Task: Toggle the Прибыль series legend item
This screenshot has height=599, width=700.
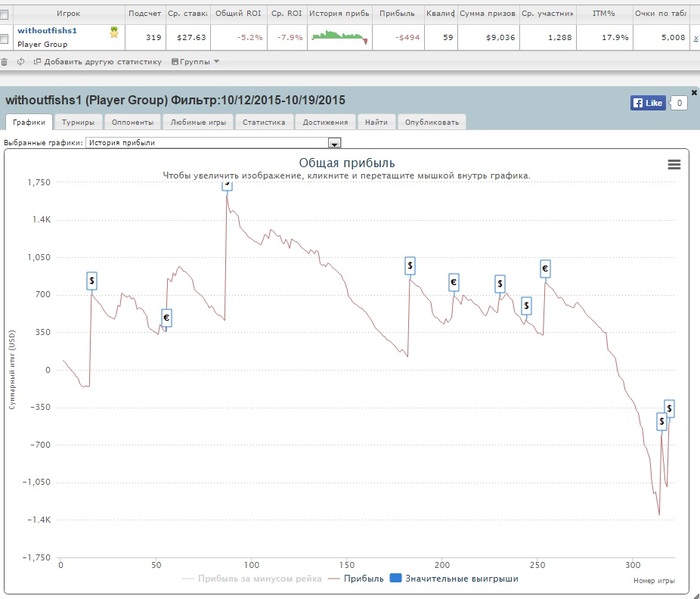Action: coord(356,578)
